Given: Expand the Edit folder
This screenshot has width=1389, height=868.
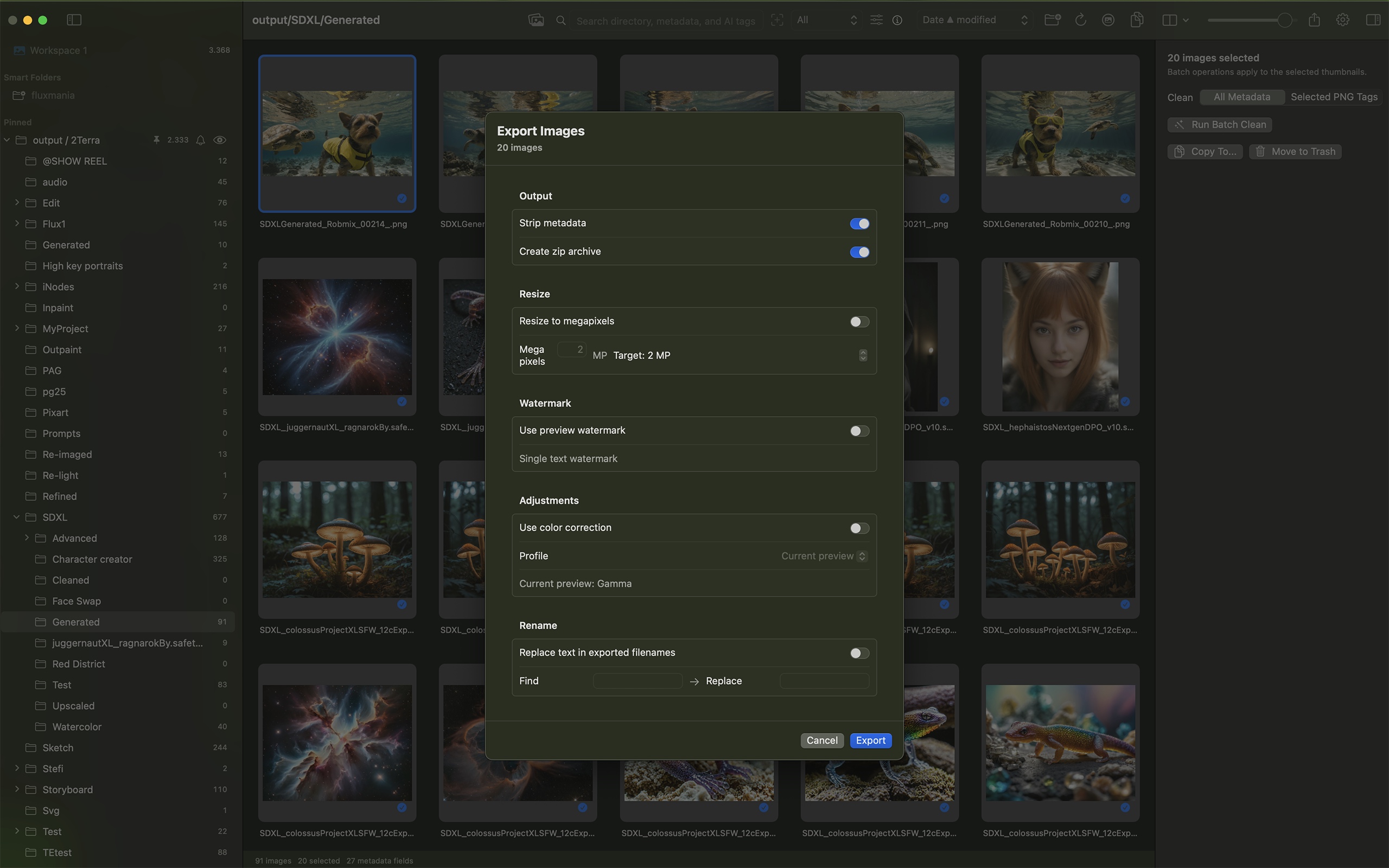Looking at the screenshot, I should point(17,203).
